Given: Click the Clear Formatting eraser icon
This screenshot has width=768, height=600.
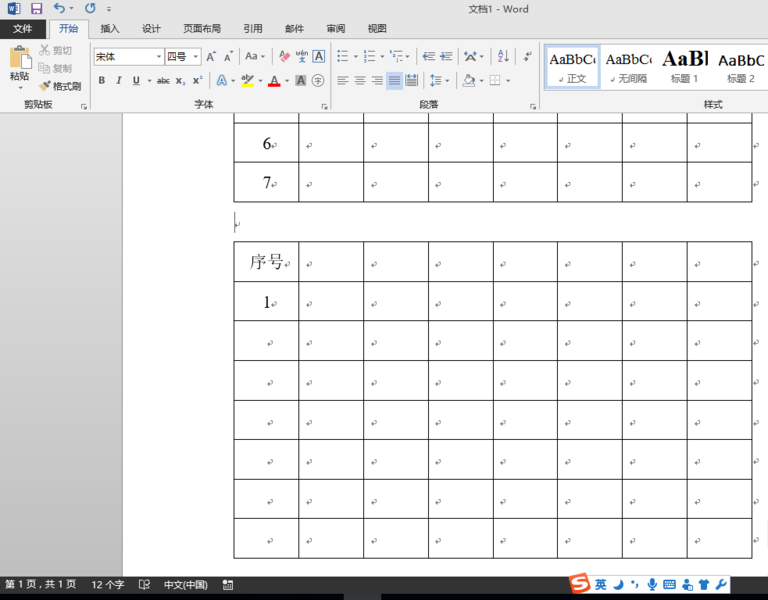Looking at the screenshot, I should tap(285, 57).
